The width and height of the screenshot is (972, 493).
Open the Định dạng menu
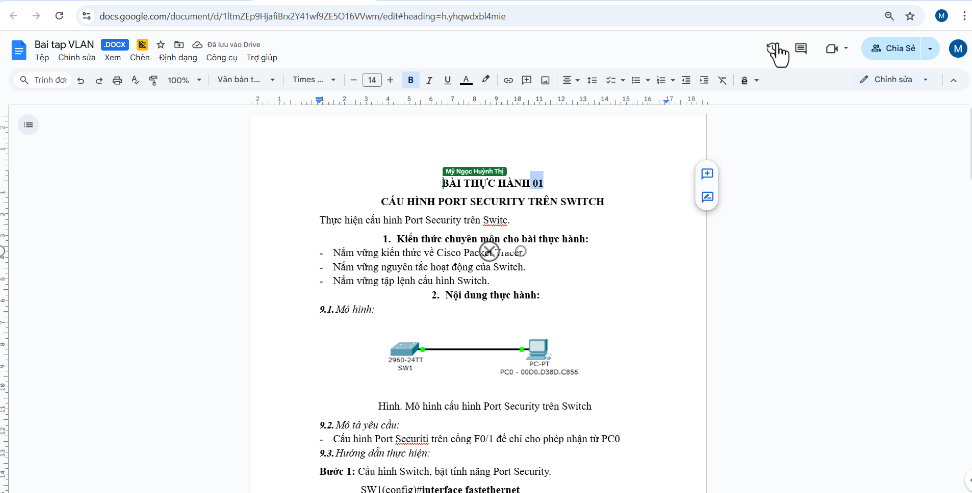tap(177, 58)
